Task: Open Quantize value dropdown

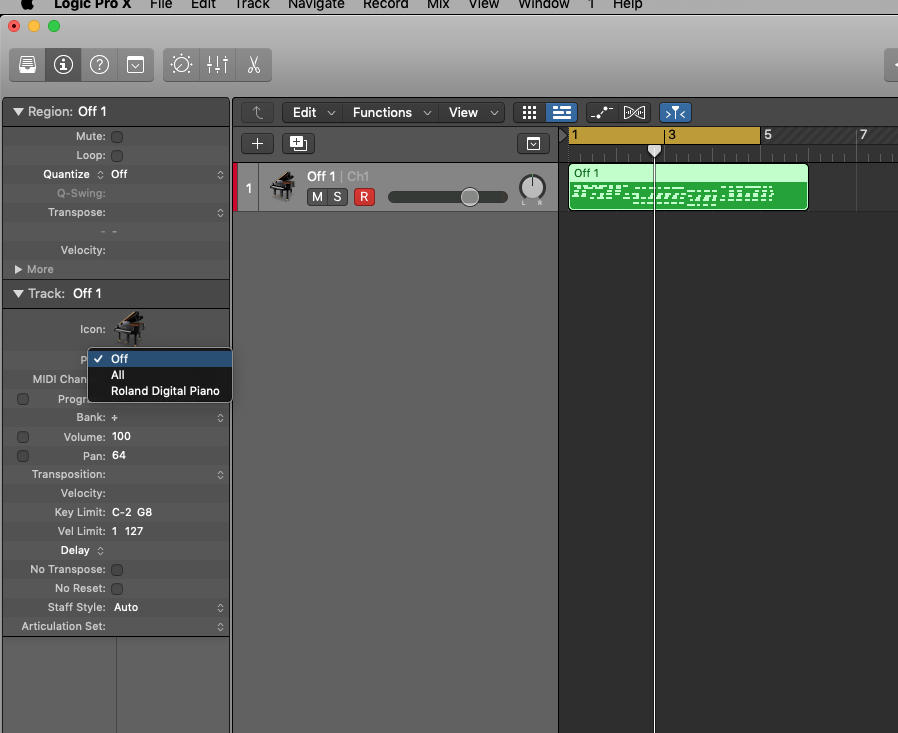Action: pyautogui.click(x=167, y=175)
